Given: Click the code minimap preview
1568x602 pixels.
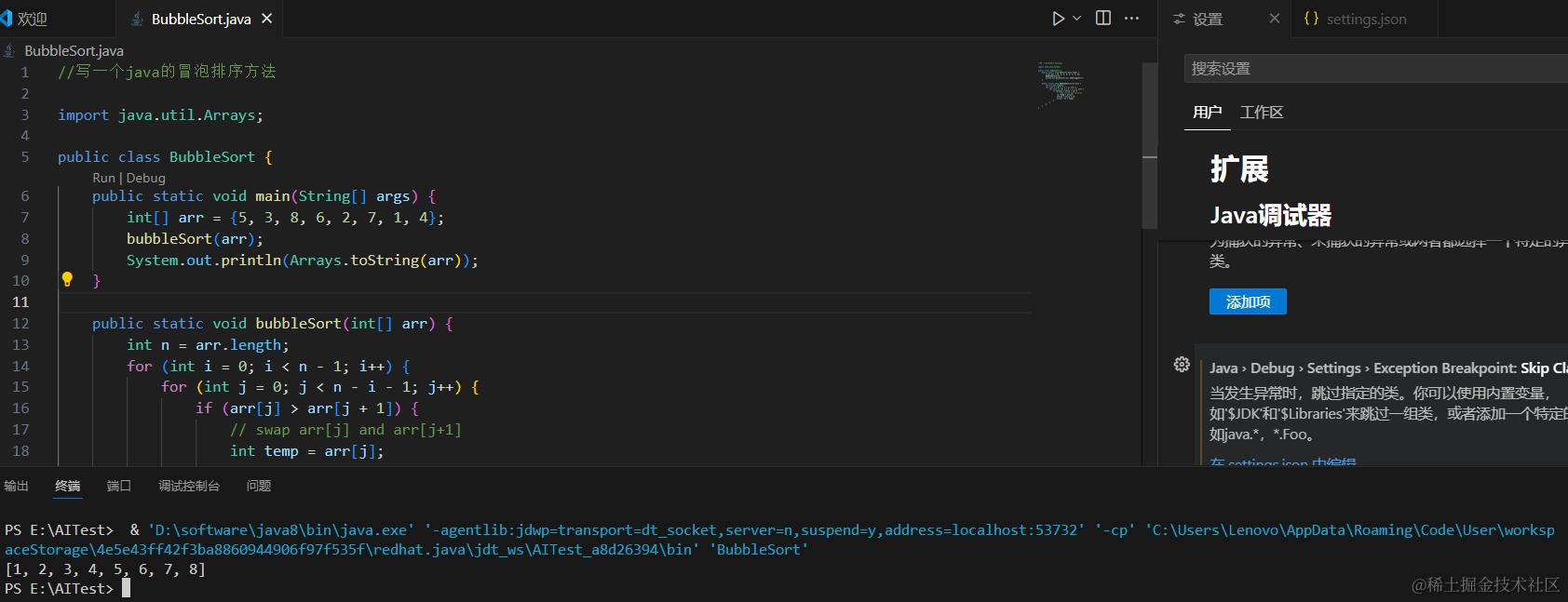Looking at the screenshot, I should 1061,84.
